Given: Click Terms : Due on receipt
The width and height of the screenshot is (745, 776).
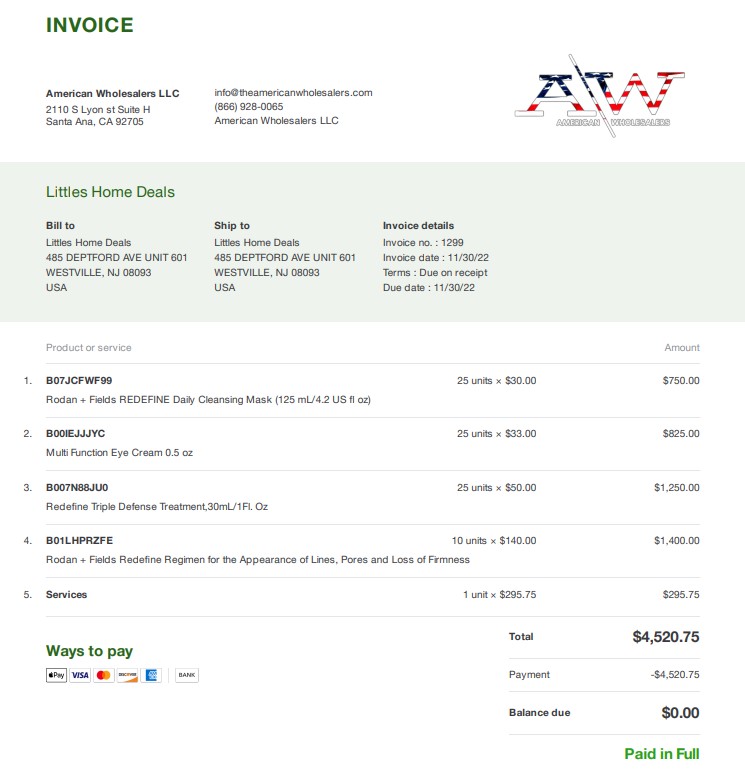Looking at the screenshot, I should pos(435,273).
